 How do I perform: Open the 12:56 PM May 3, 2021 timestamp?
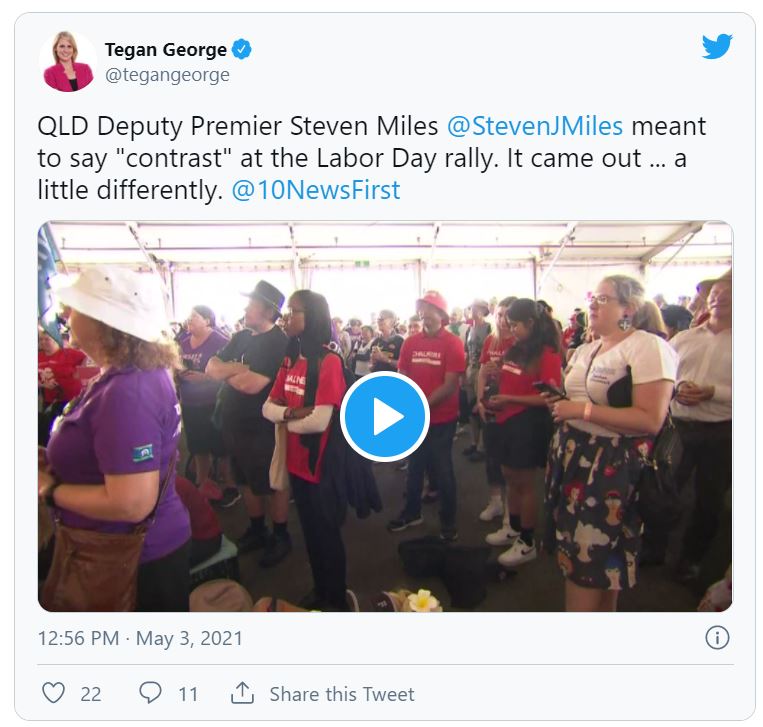(140, 638)
